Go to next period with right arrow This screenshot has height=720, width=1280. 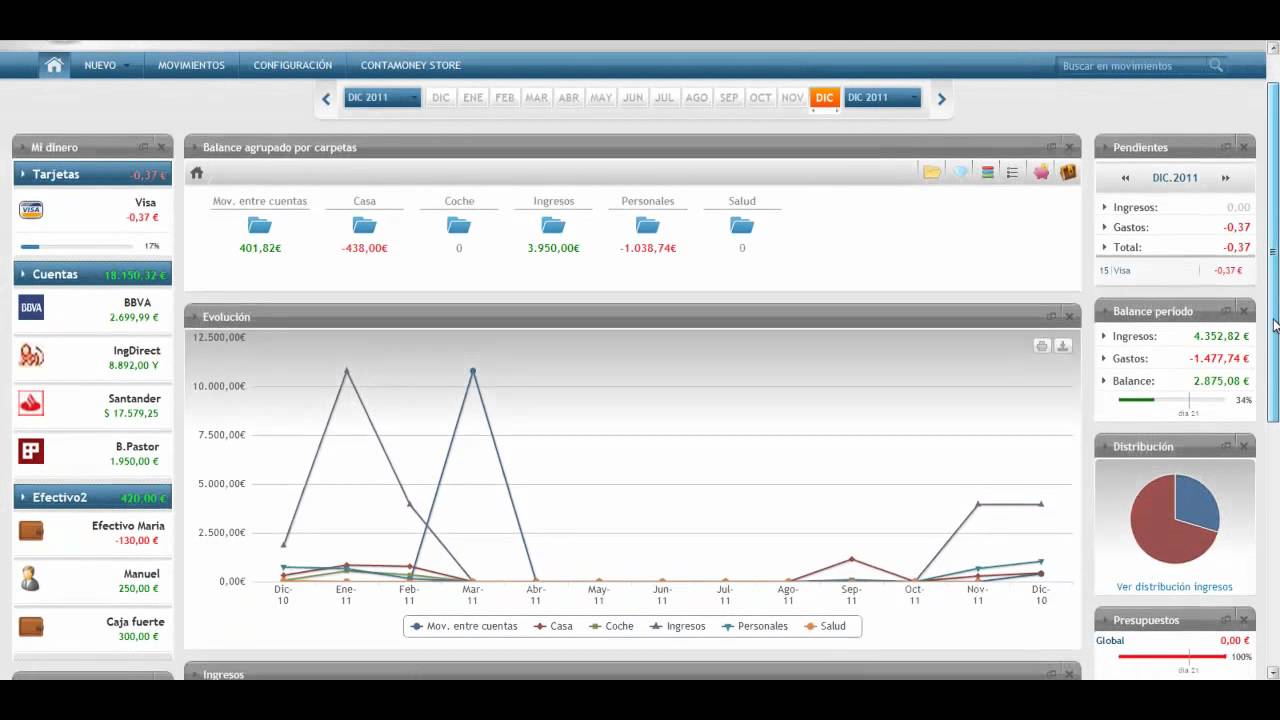[x=941, y=99]
